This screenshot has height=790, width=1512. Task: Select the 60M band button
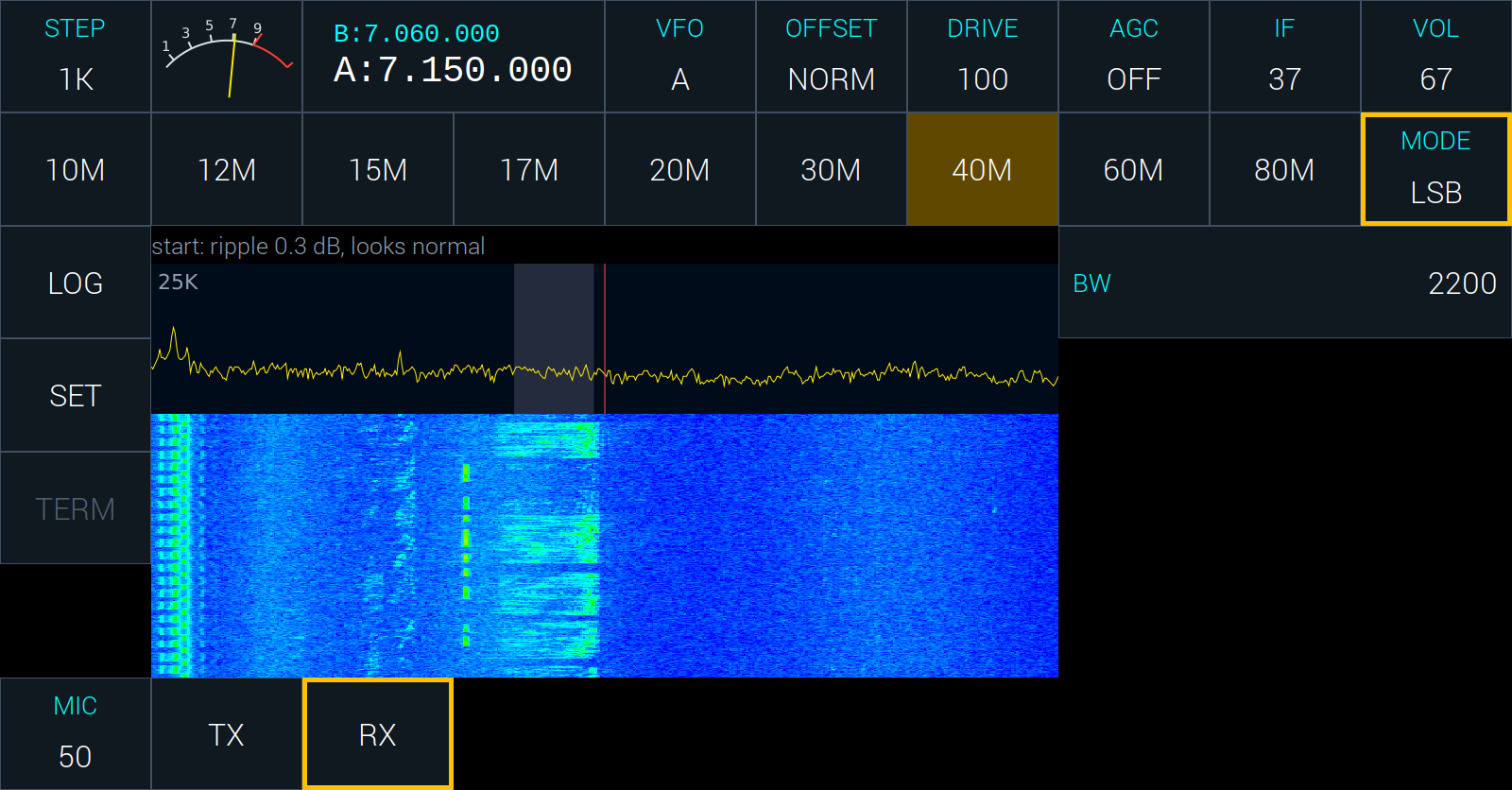[1134, 169]
